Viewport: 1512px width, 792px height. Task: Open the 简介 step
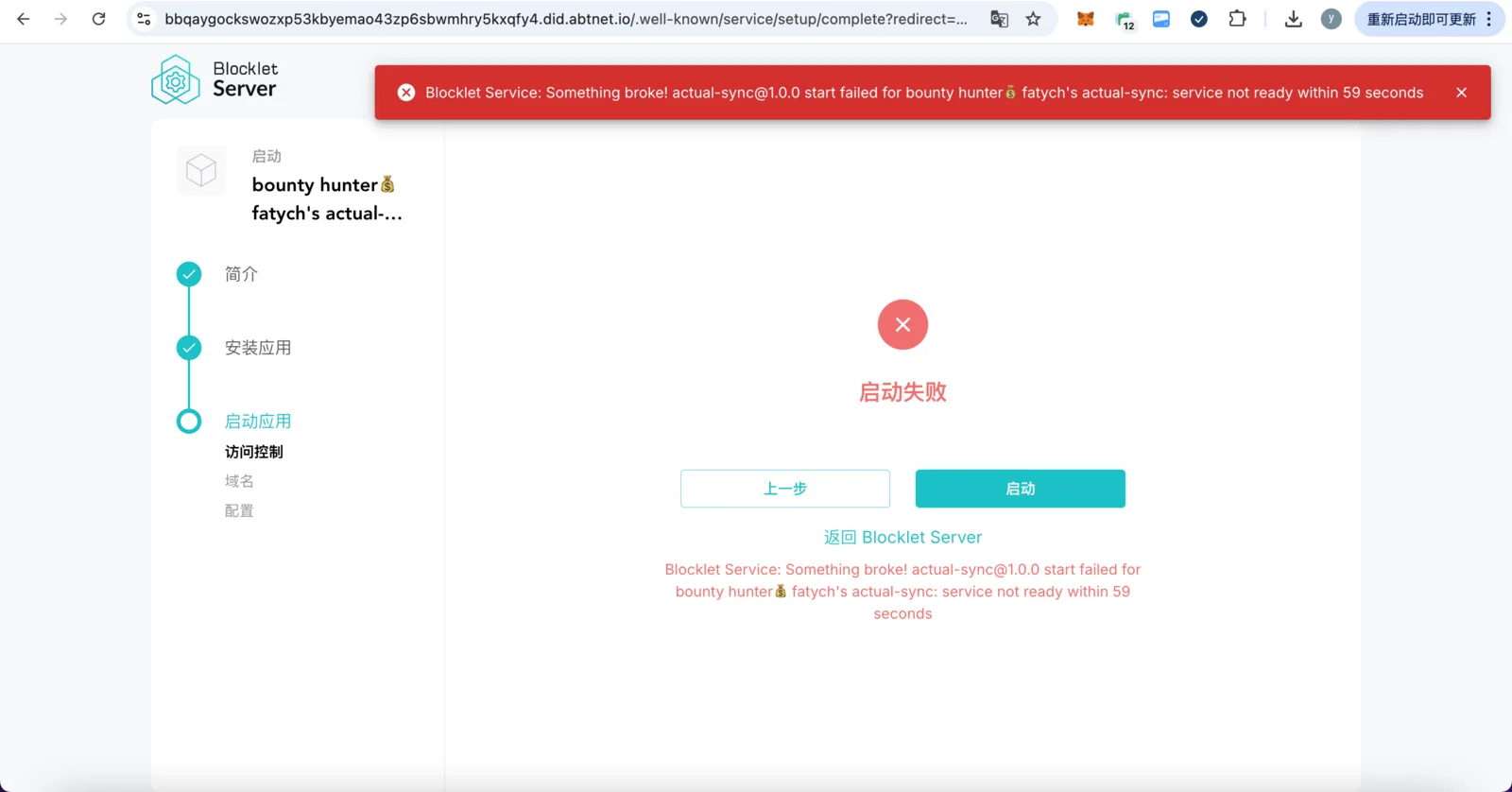click(241, 274)
